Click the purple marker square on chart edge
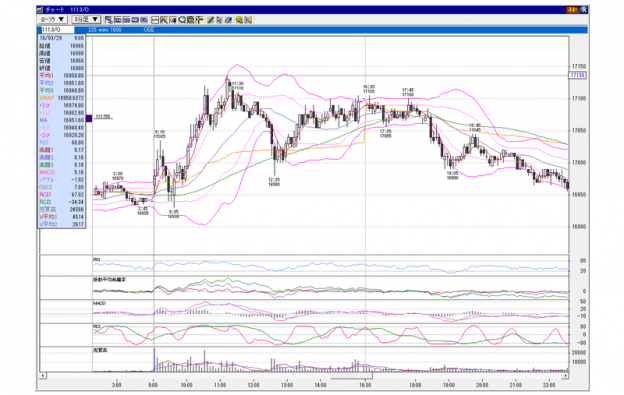 click(89, 118)
